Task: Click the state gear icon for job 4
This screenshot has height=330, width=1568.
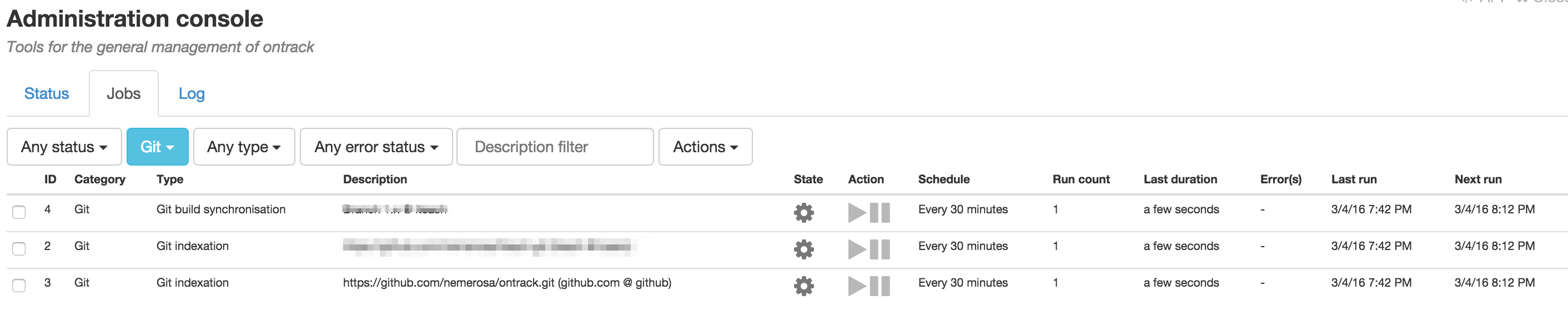Action: [803, 212]
